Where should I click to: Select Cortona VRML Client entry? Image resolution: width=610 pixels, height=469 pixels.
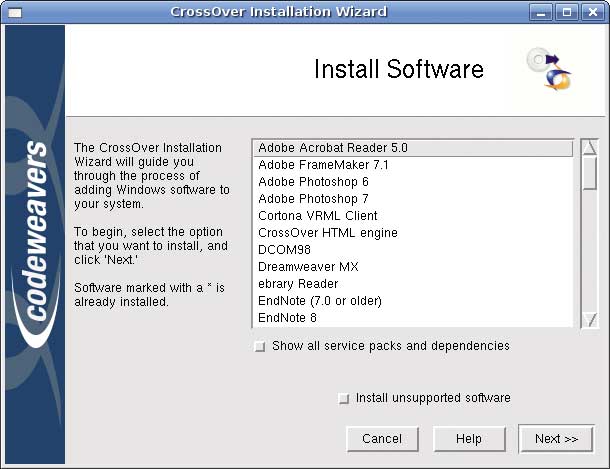[x=413, y=216]
